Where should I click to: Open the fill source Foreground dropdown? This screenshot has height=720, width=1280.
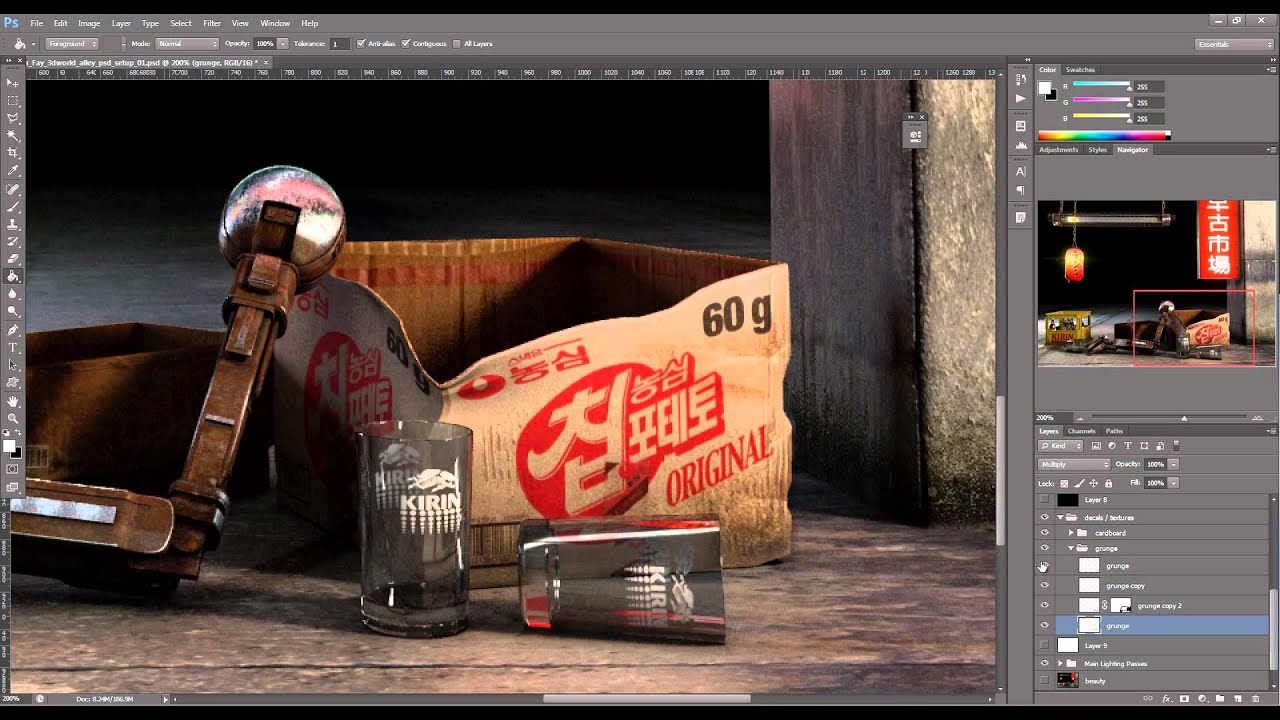(72, 44)
